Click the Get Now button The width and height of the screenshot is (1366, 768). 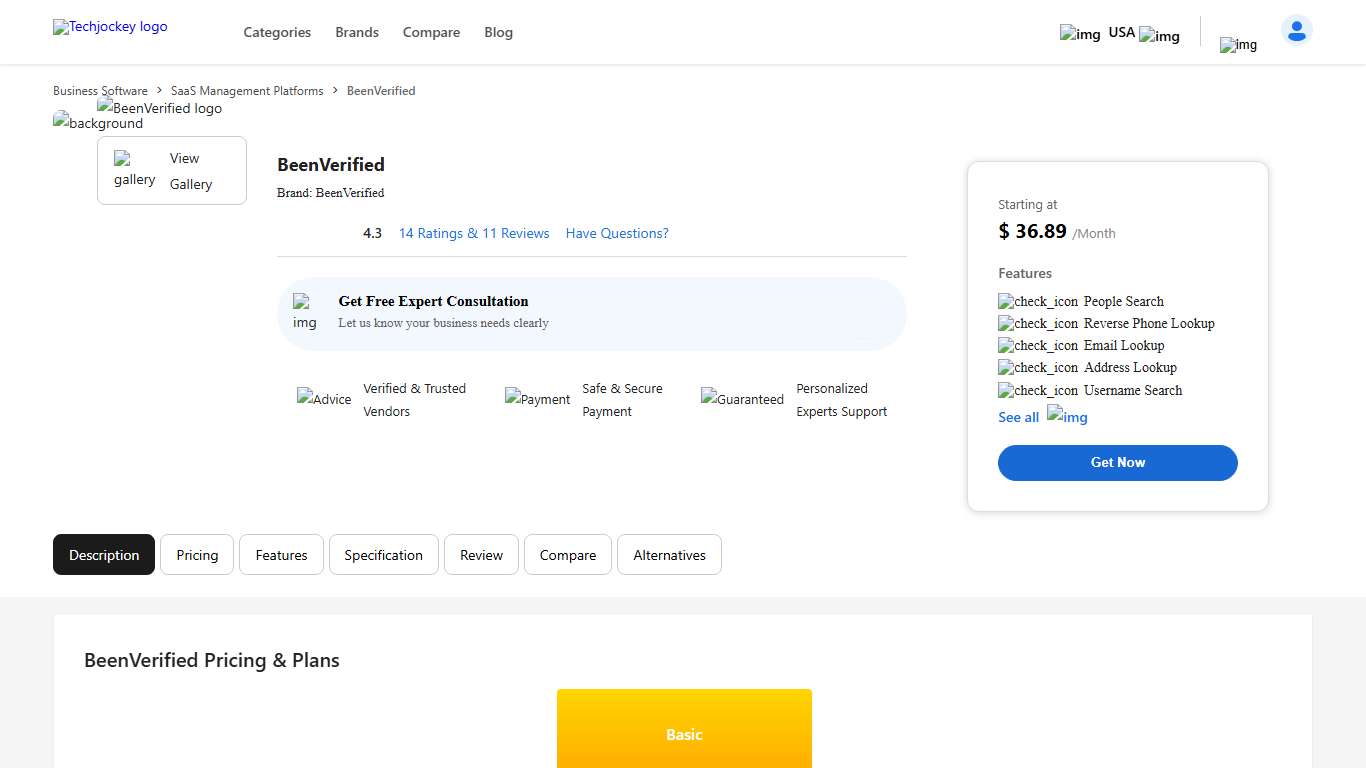pyautogui.click(x=1117, y=462)
